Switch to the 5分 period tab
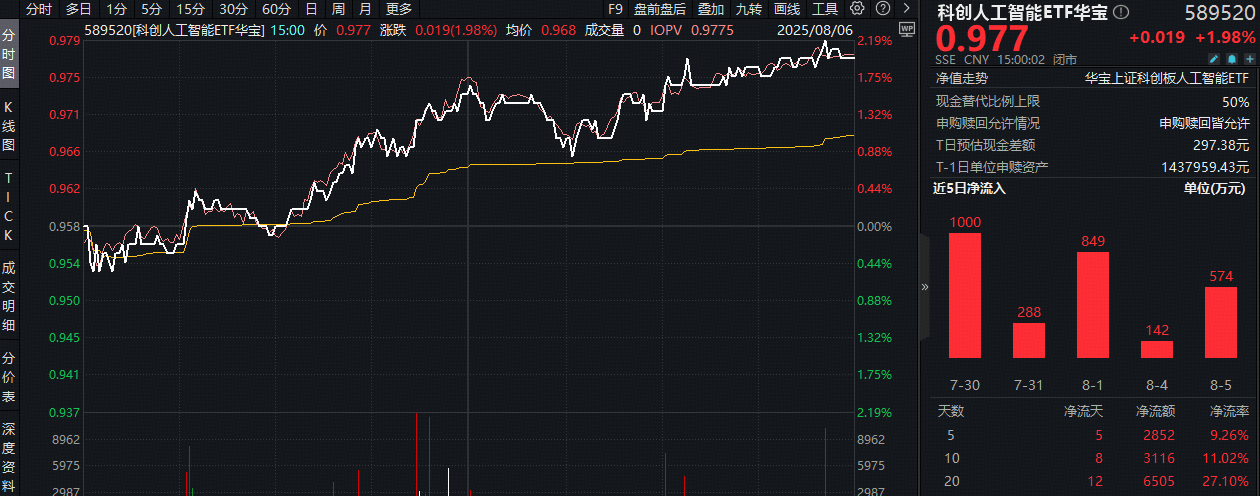Viewport: 1260px width, 496px height. (x=151, y=8)
